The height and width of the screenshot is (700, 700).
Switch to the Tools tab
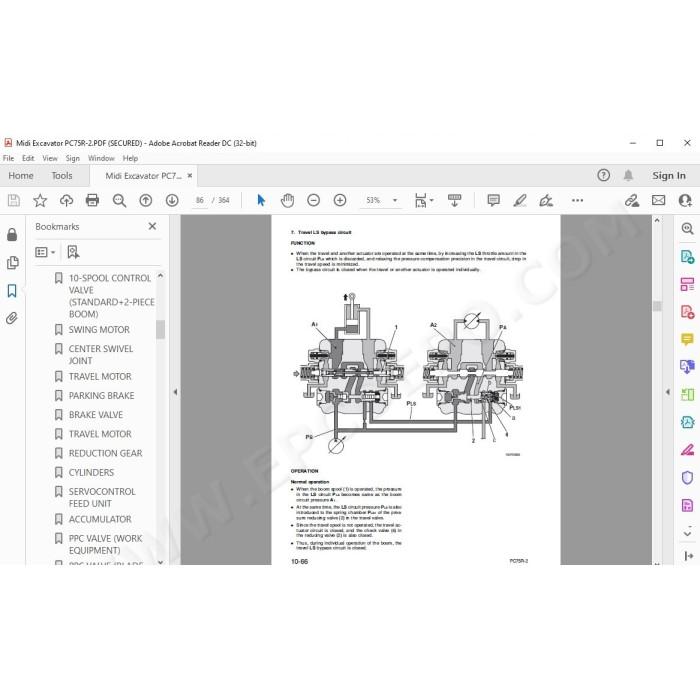pyautogui.click(x=62, y=175)
